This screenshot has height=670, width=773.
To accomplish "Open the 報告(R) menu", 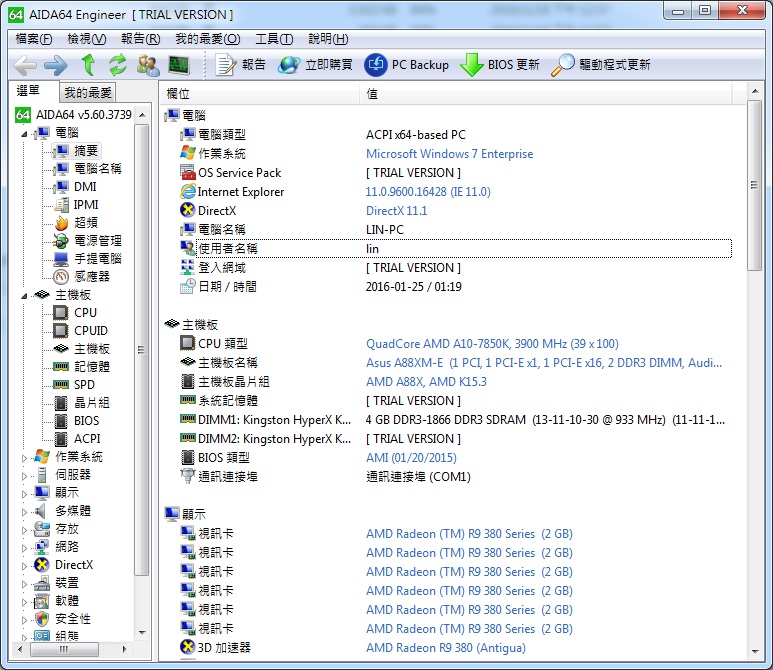I will coord(141,38).
